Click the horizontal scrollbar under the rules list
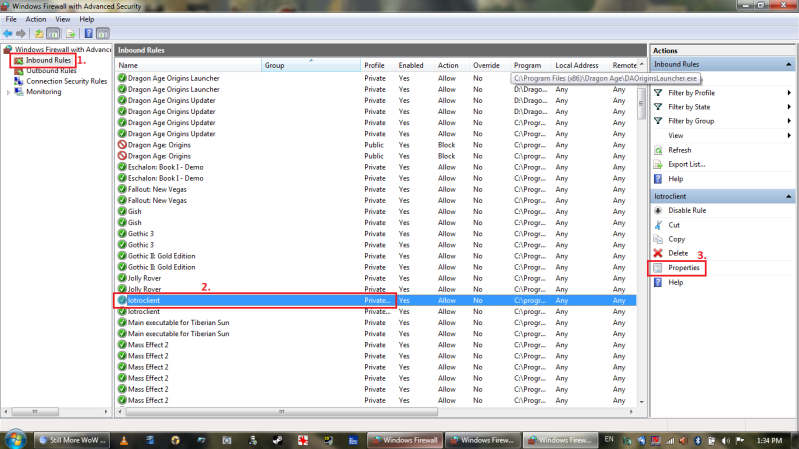This screenshot has width=799, height=449. 282,412
